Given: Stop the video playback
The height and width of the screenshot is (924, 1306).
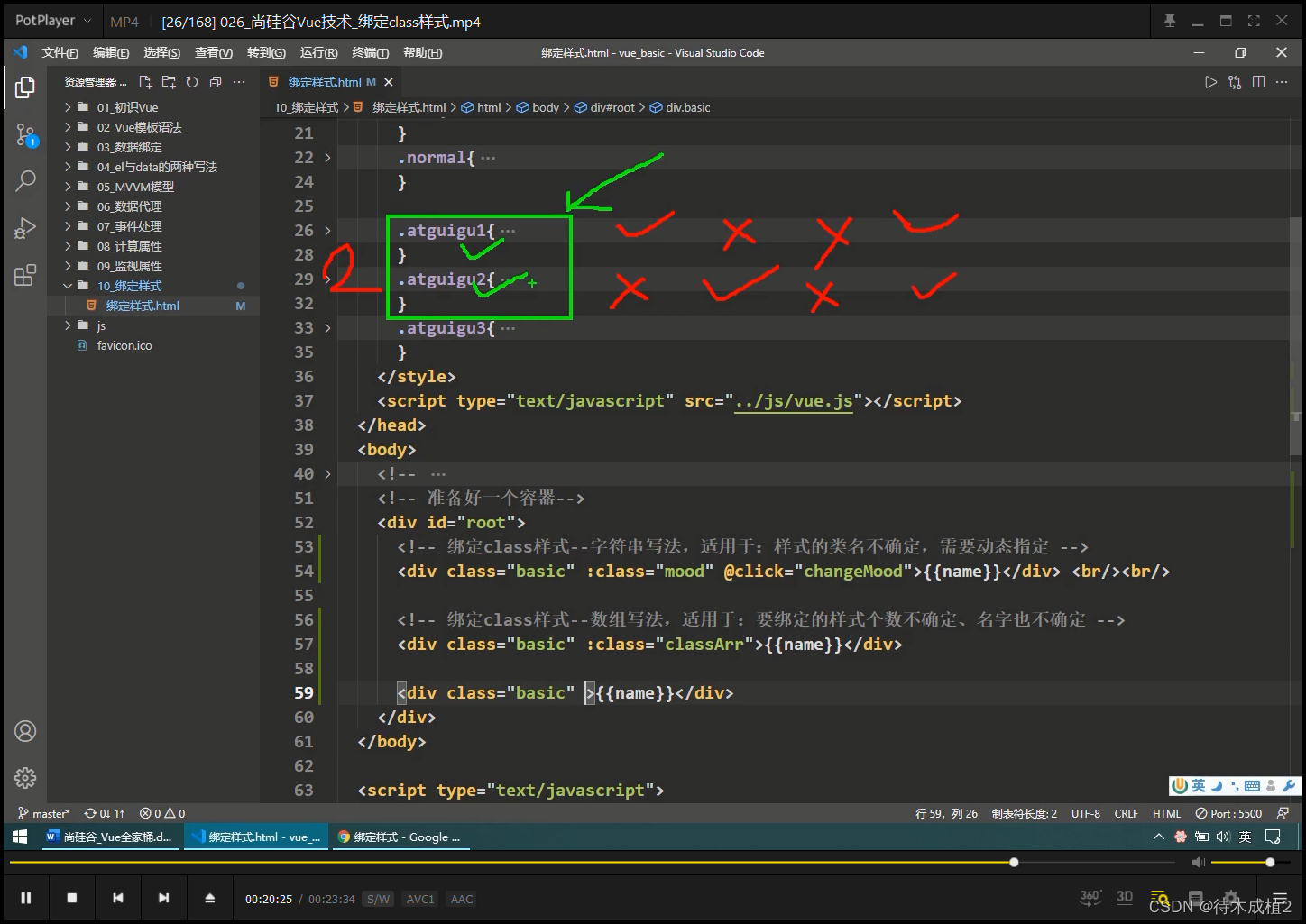Looking at the screenshot, I should click(x=72, y=898).
